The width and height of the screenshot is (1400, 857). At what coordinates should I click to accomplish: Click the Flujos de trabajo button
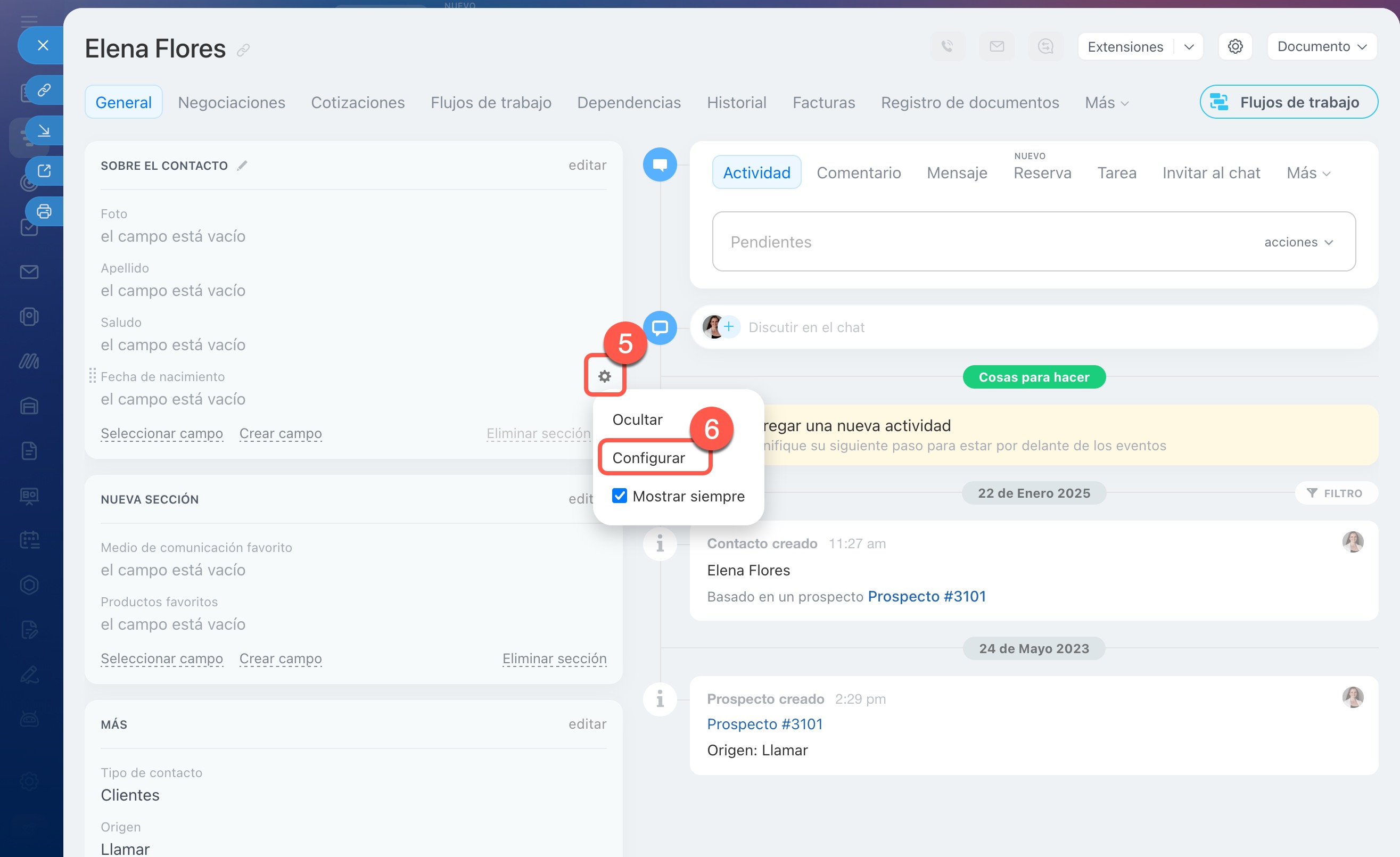pos(1288,102)
